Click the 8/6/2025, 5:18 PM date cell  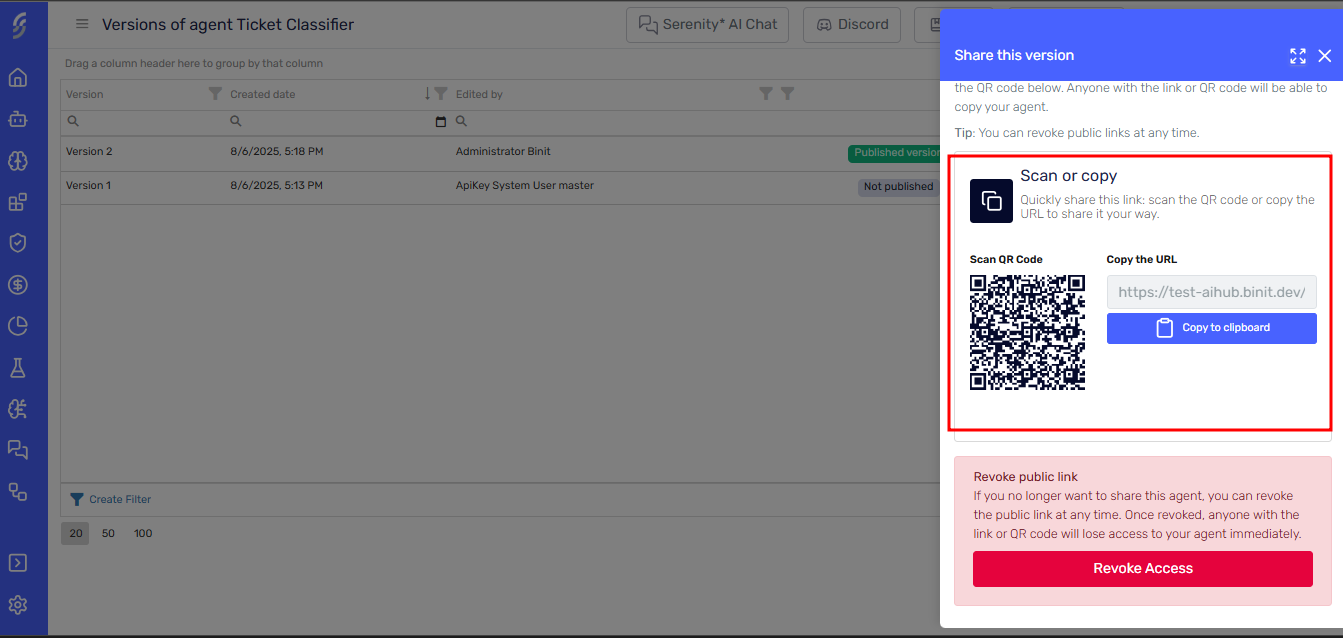276,151
